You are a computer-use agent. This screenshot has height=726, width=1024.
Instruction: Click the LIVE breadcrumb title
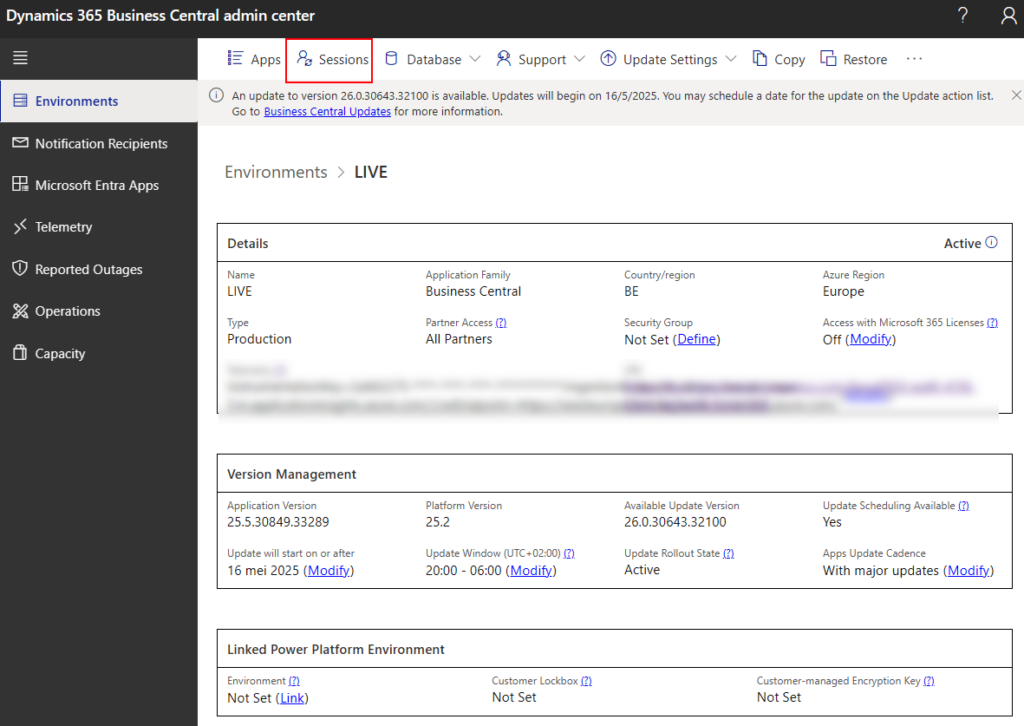[x=371, y=172]
